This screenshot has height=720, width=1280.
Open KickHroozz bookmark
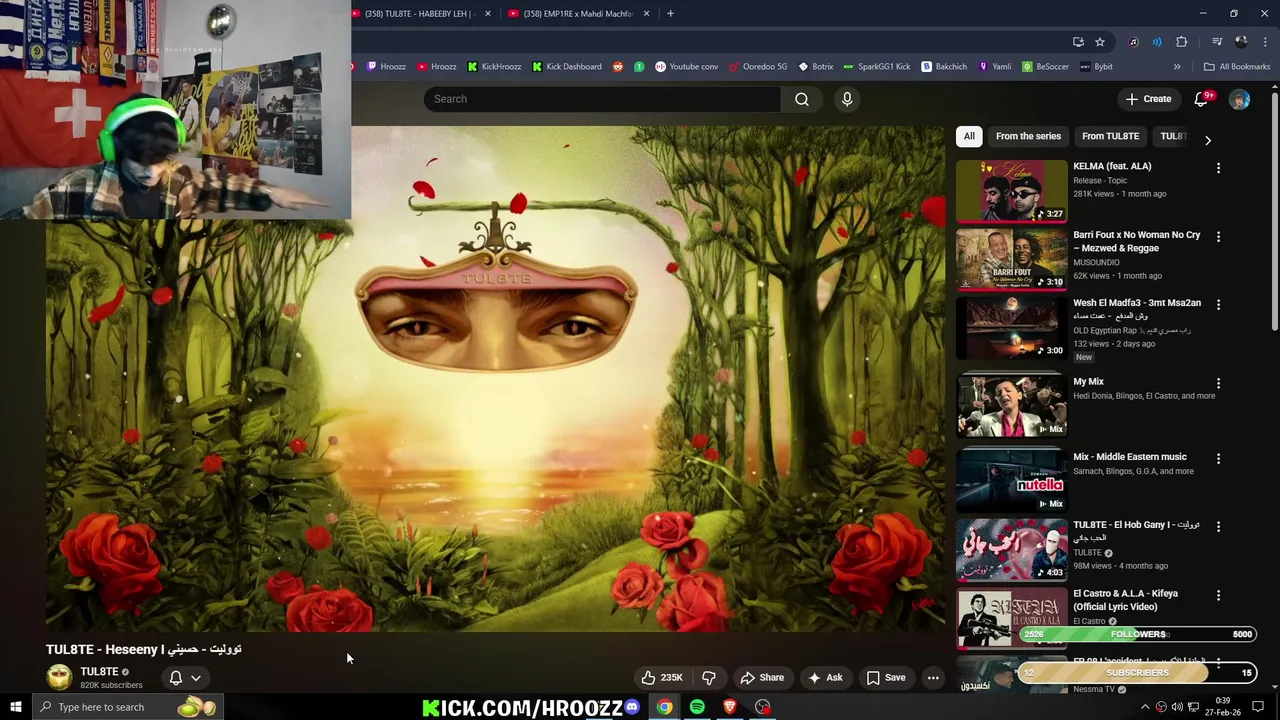494,67
